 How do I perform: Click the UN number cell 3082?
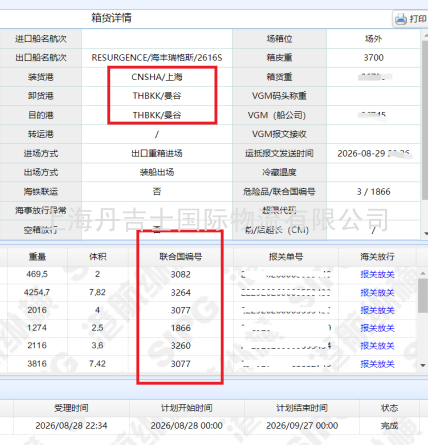[181, 275]
